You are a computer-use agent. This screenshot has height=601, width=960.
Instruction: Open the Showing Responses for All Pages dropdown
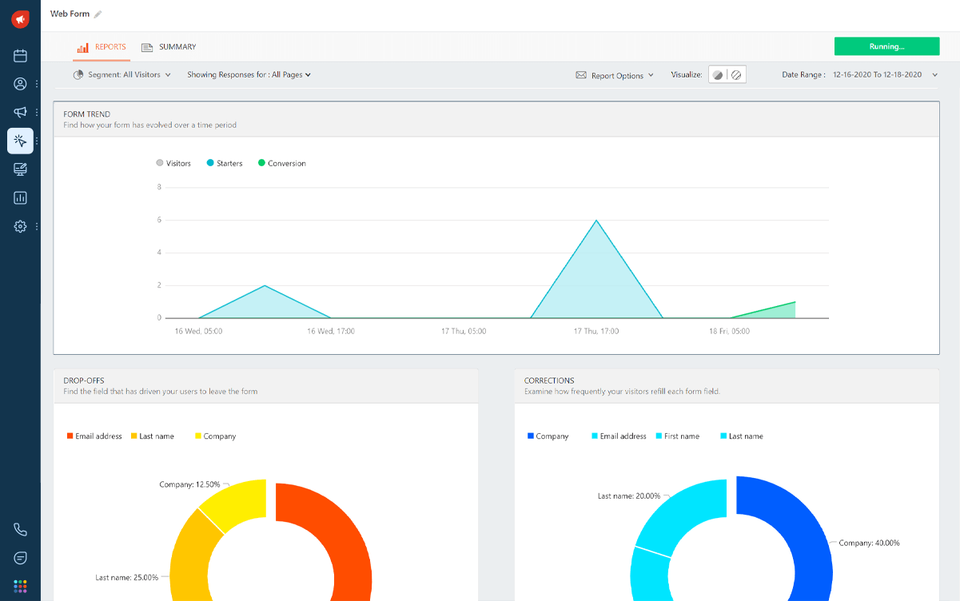click(249, 75)
